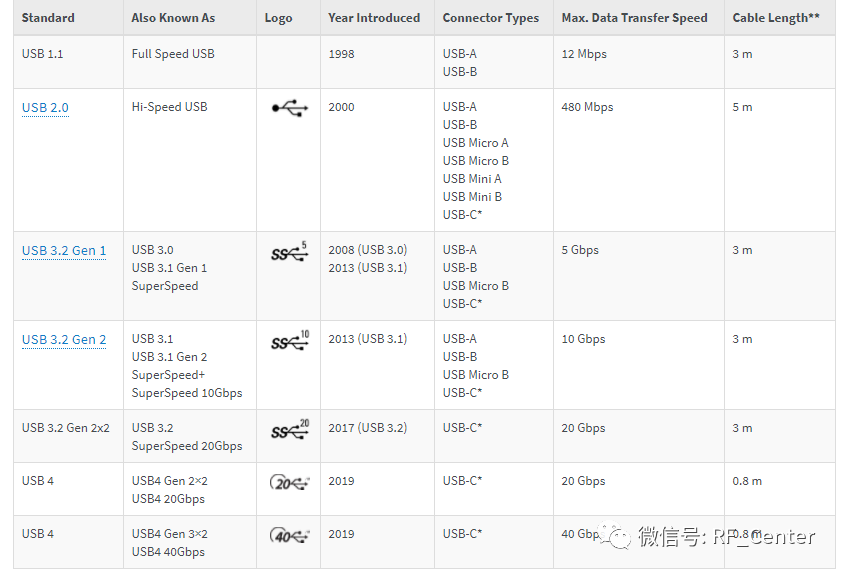Follow the USB 3.2 Gen 2 link

64,340
